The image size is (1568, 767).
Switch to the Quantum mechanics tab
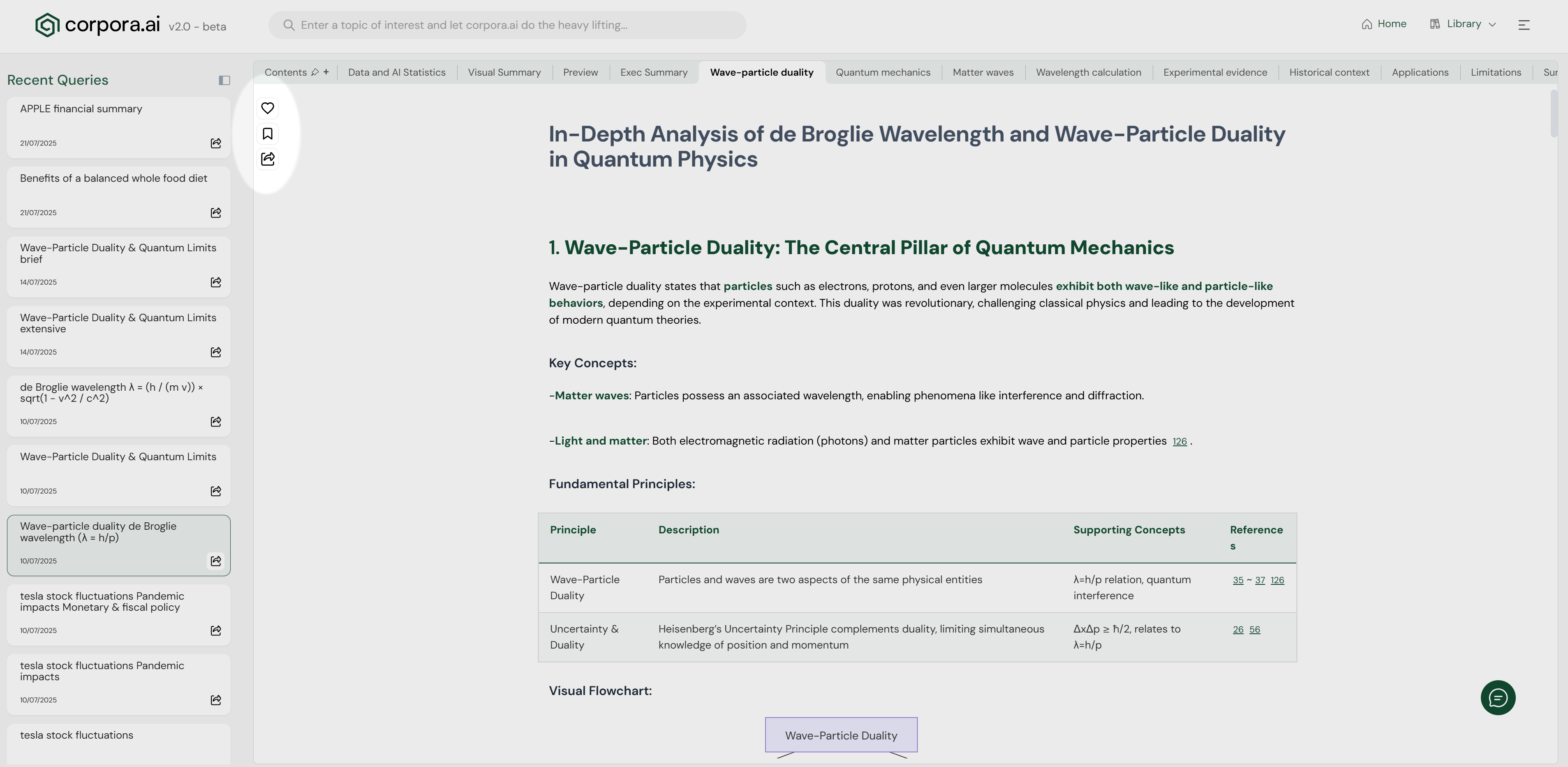[883, 72]
